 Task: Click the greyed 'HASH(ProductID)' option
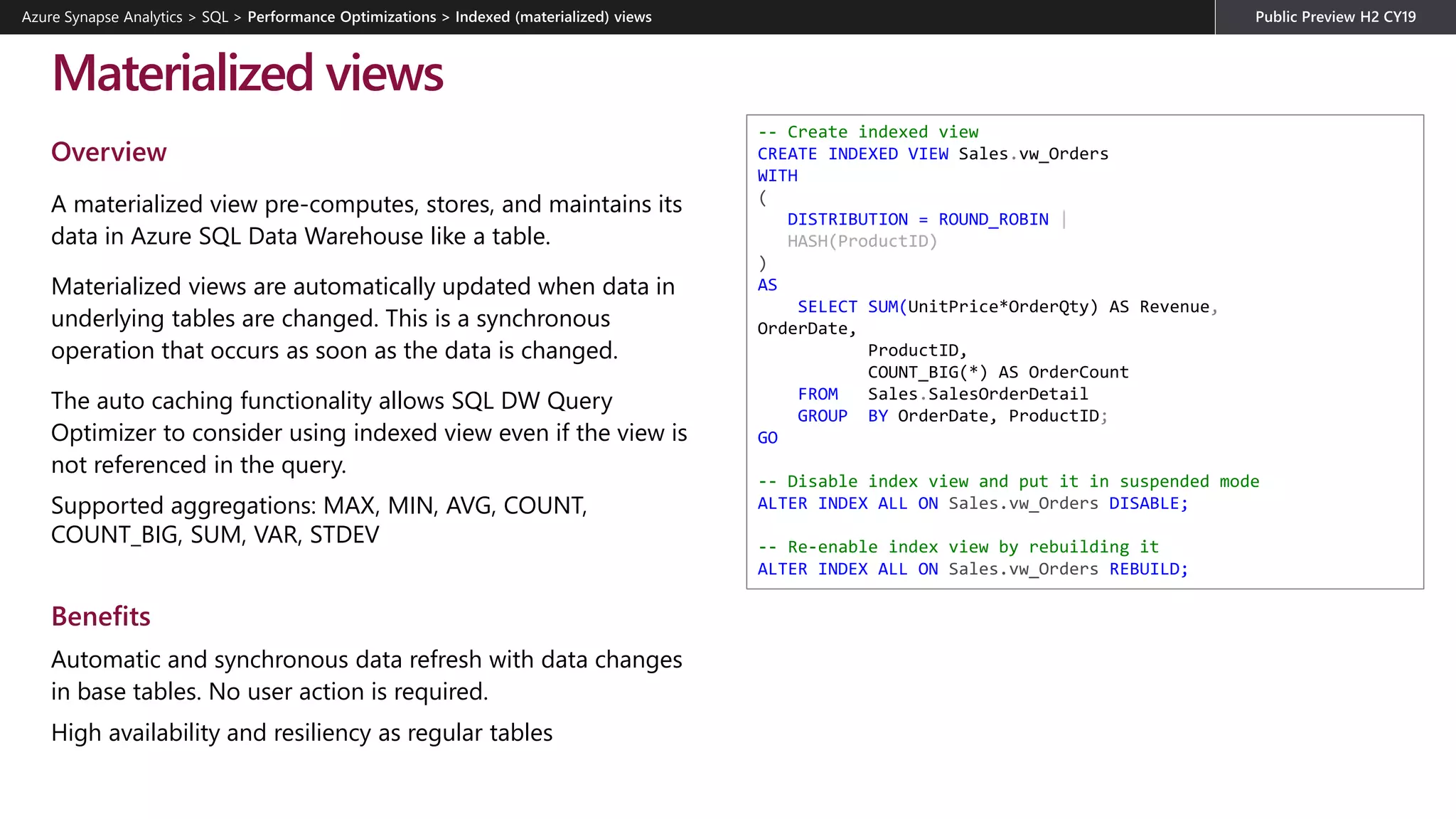(x=862, y=242)
